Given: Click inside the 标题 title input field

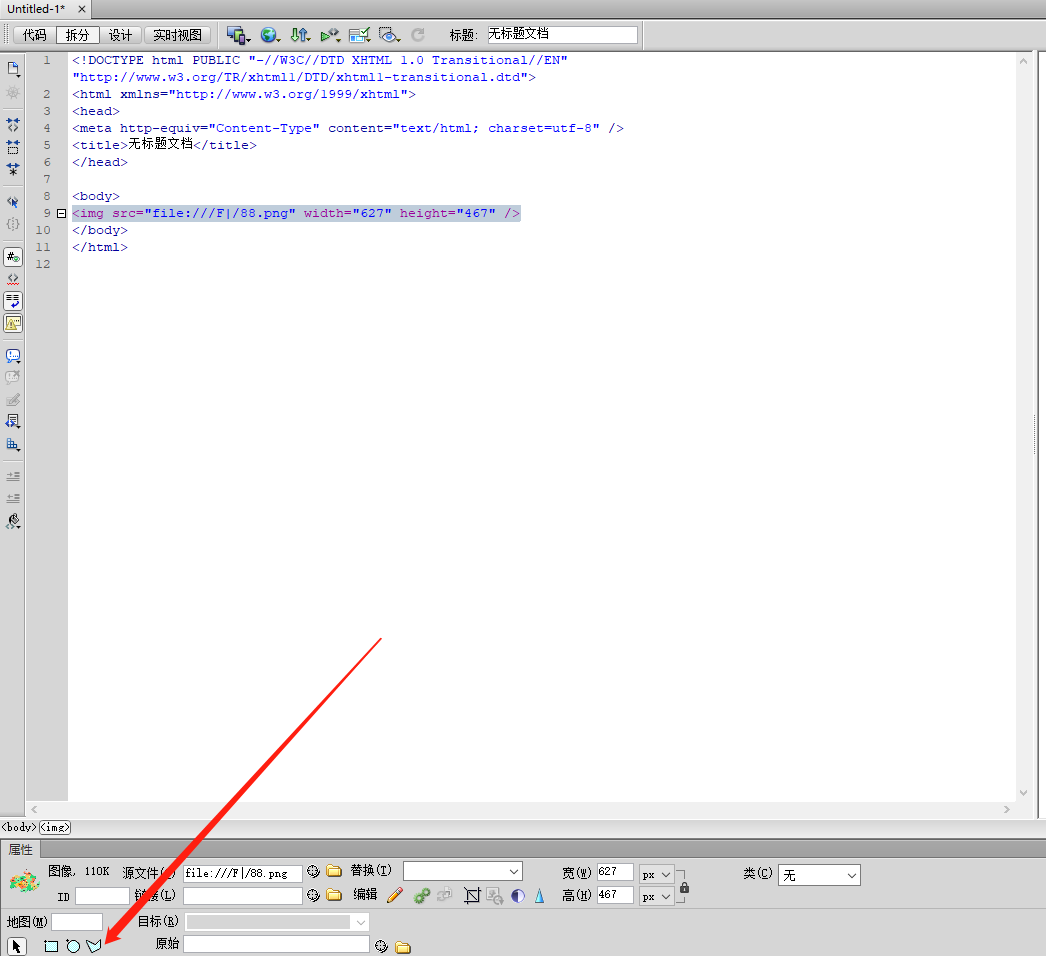Looking at the screenshot, I should tap(562, 34).
